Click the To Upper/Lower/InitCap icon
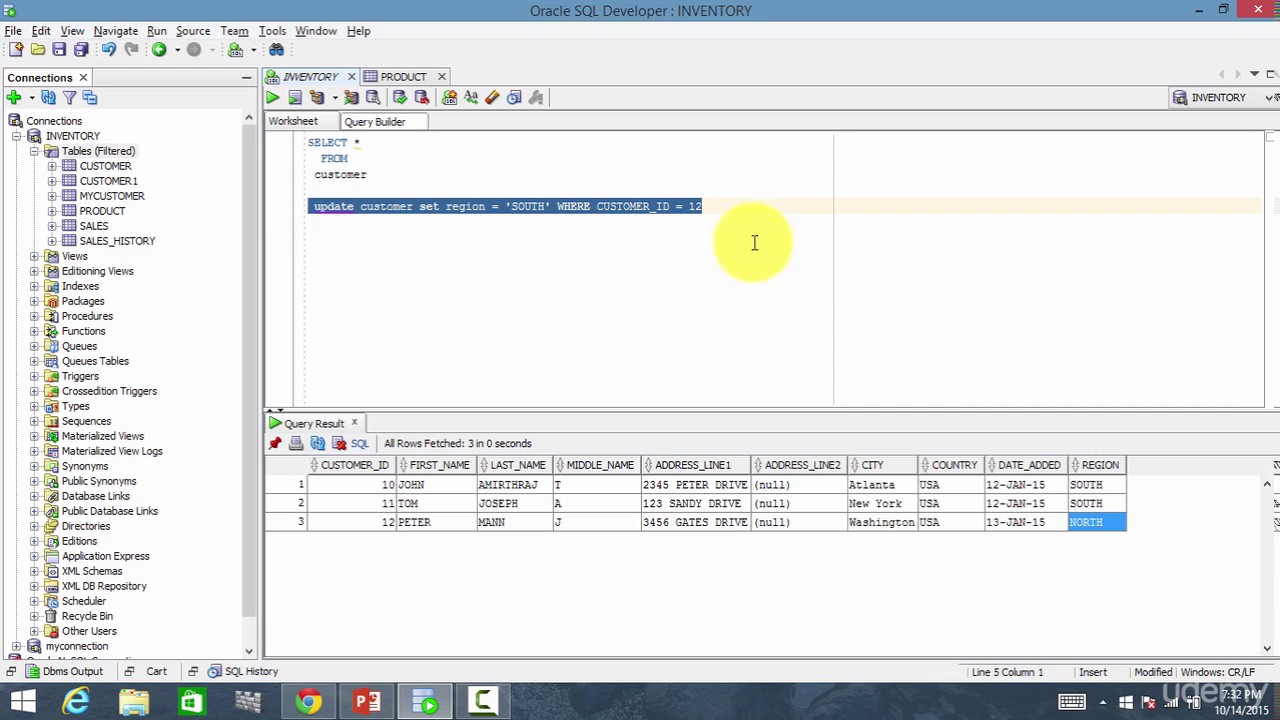 click(471, 97)
